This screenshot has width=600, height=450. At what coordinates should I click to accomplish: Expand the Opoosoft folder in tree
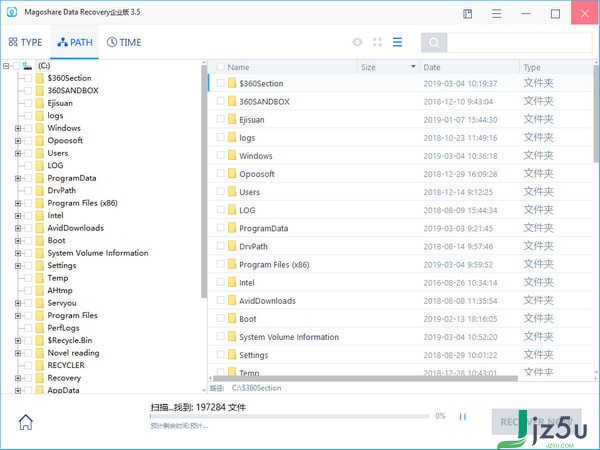tap(18, 141)
